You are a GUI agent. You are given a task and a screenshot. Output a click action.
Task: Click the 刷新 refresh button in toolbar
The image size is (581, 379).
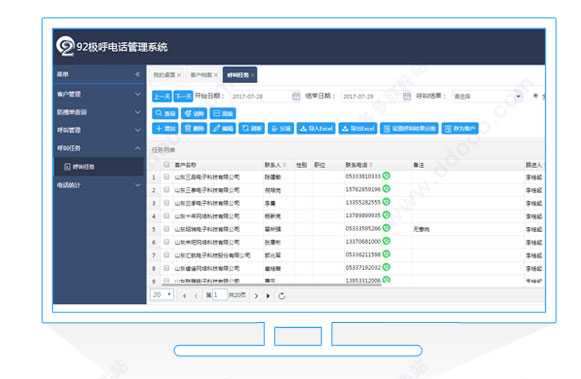(252, 129)
